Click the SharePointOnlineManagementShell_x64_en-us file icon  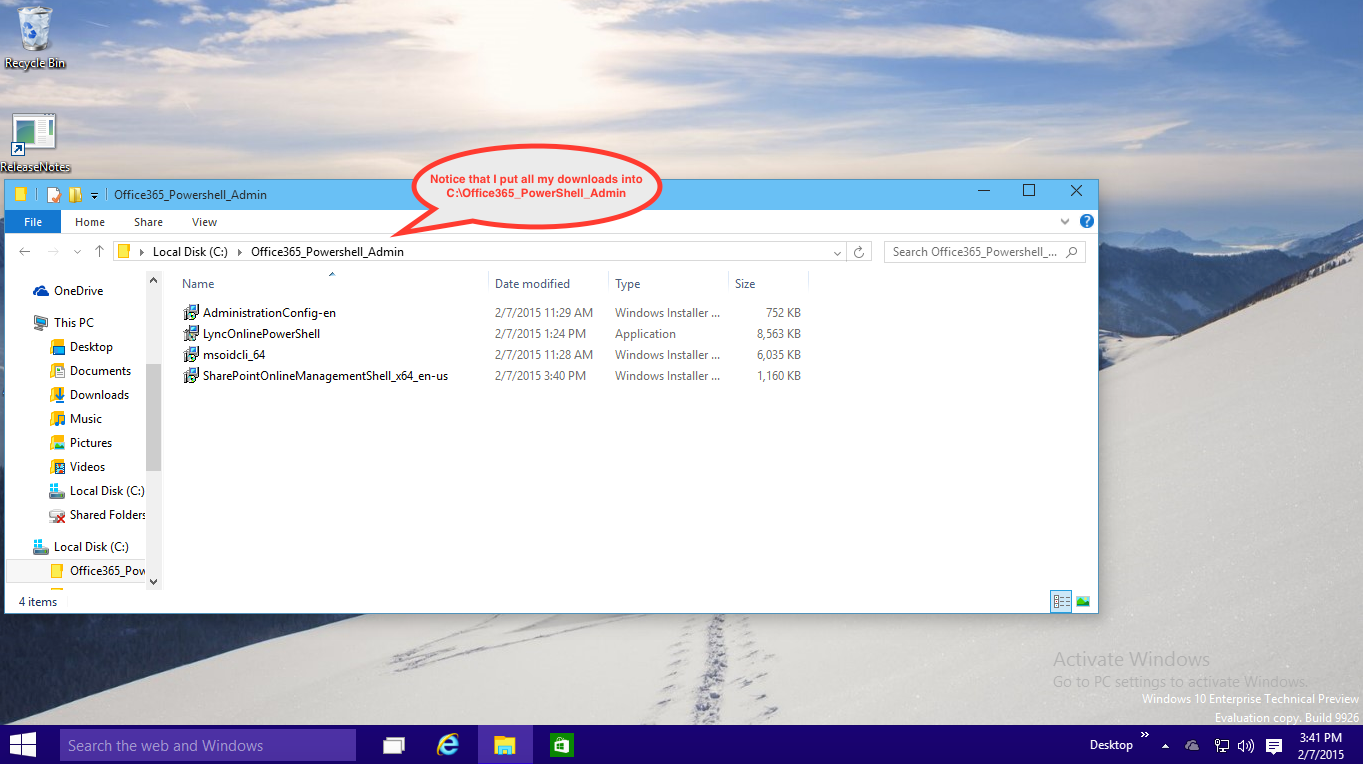[x=191, y=376]
